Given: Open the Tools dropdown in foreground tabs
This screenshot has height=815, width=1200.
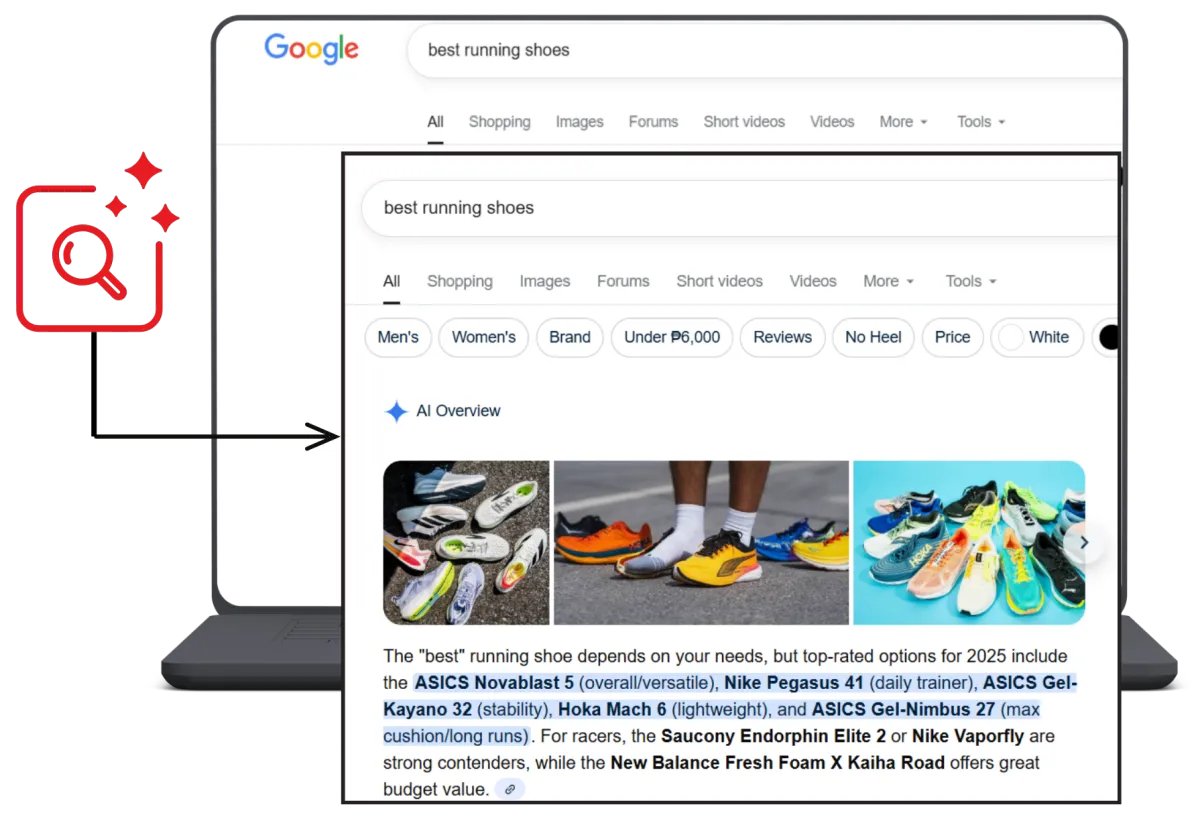Looking at the screenshot, I should coord(971,281).
